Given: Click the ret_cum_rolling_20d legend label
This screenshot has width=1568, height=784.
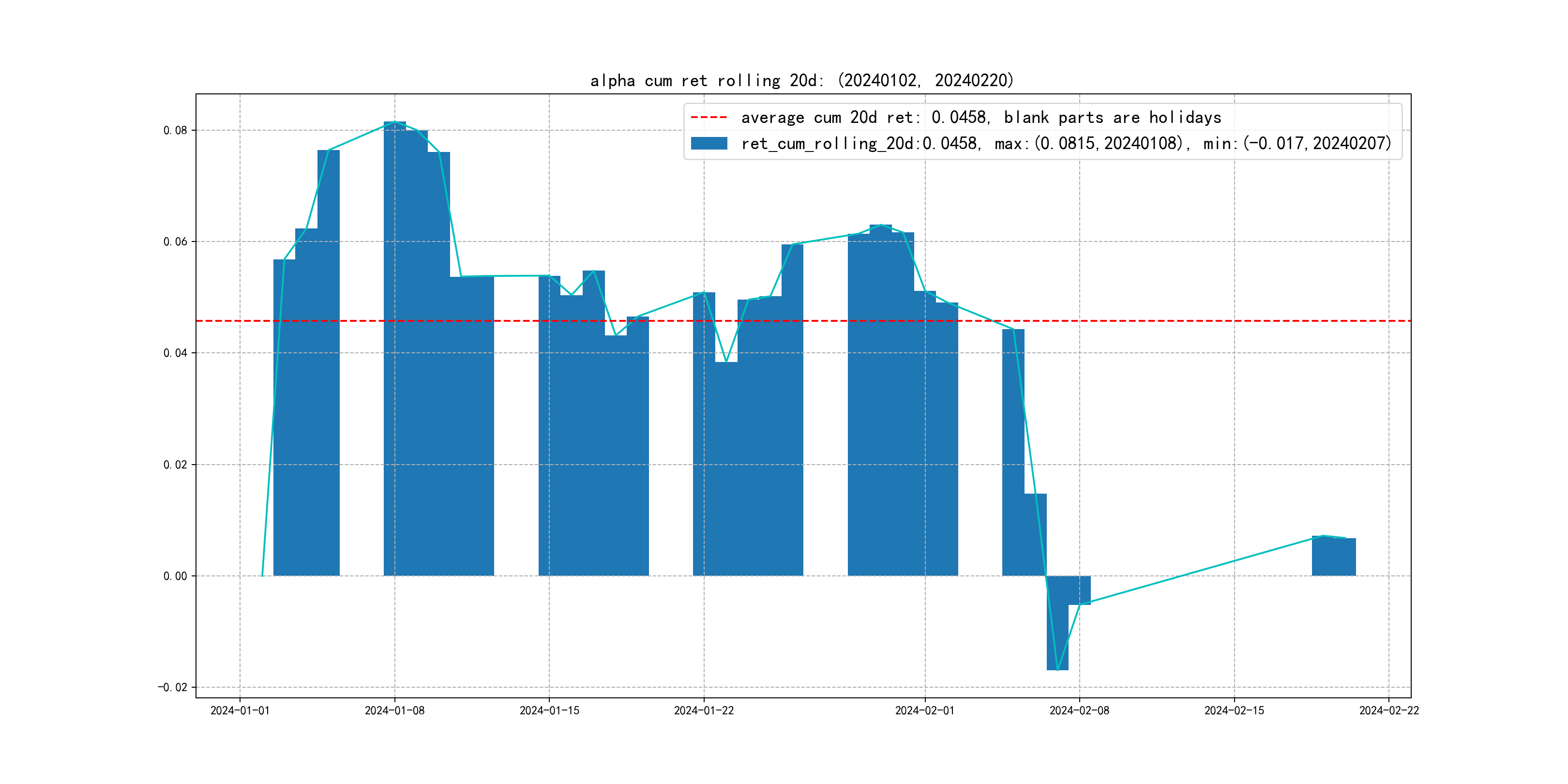Looking at the screenshot, I should point(1066,144).
